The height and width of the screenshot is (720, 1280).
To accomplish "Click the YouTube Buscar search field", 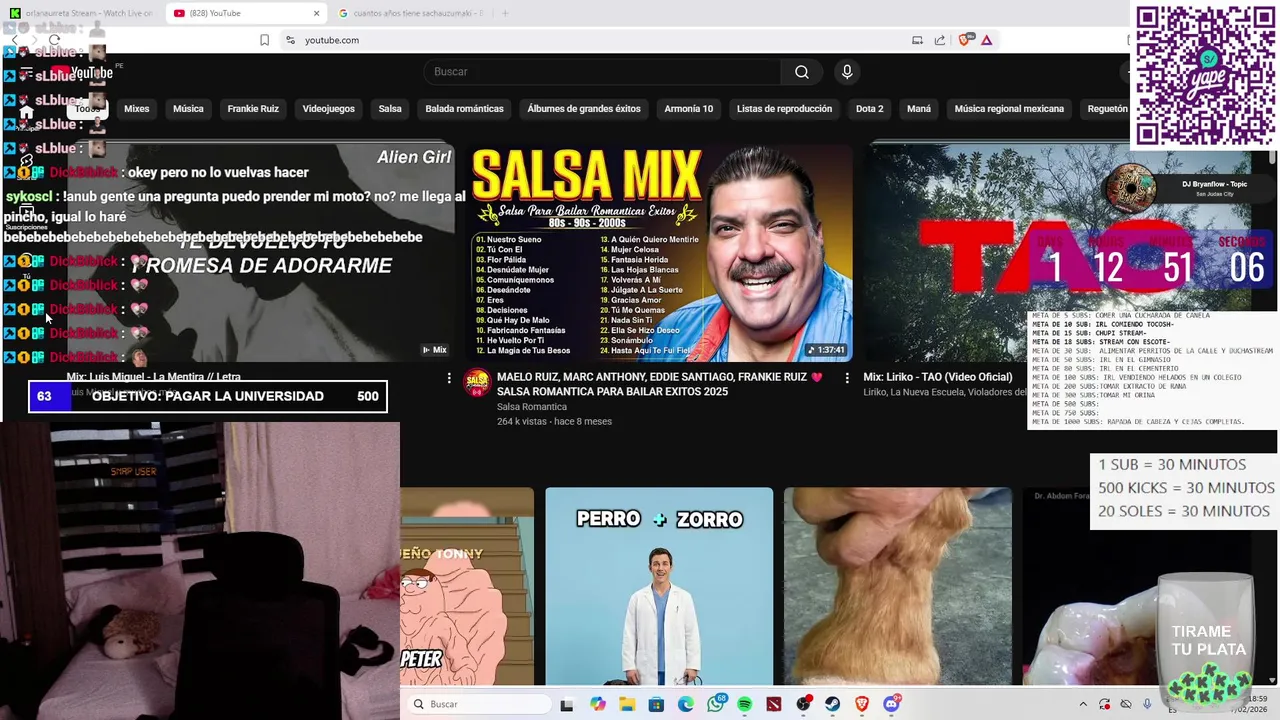I will [x=602, y=72].
